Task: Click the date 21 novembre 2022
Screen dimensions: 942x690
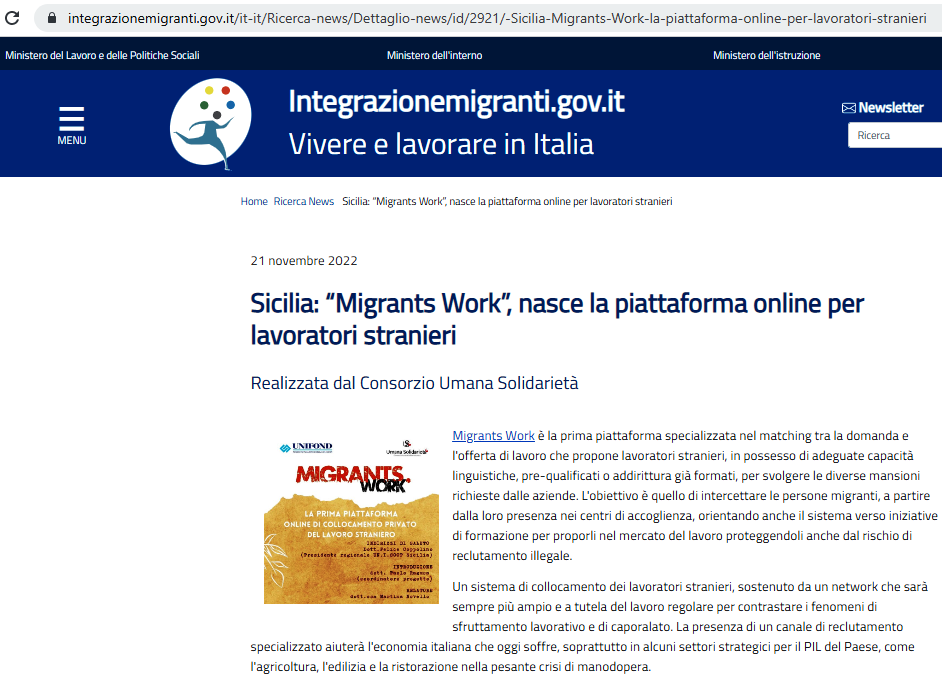Action: tap(304, 261)
